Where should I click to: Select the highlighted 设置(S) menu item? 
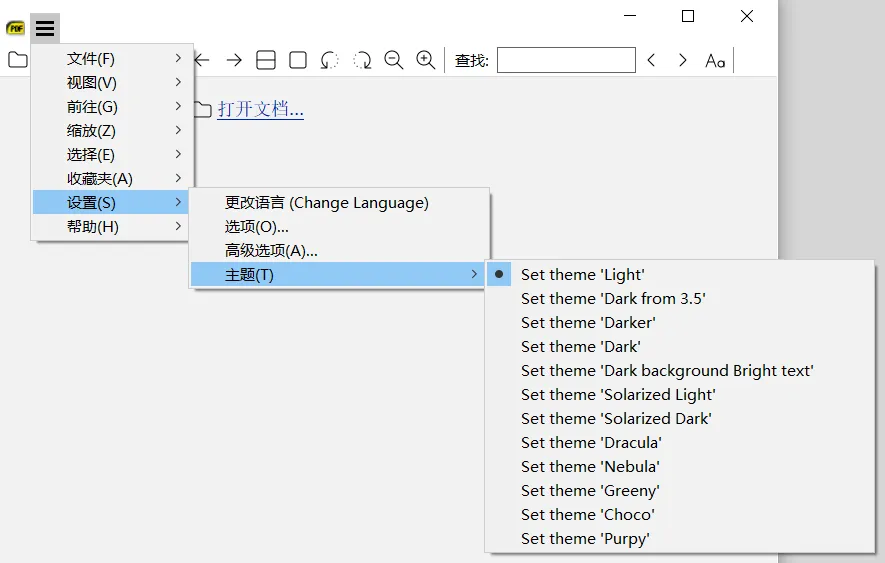[112, 203]
